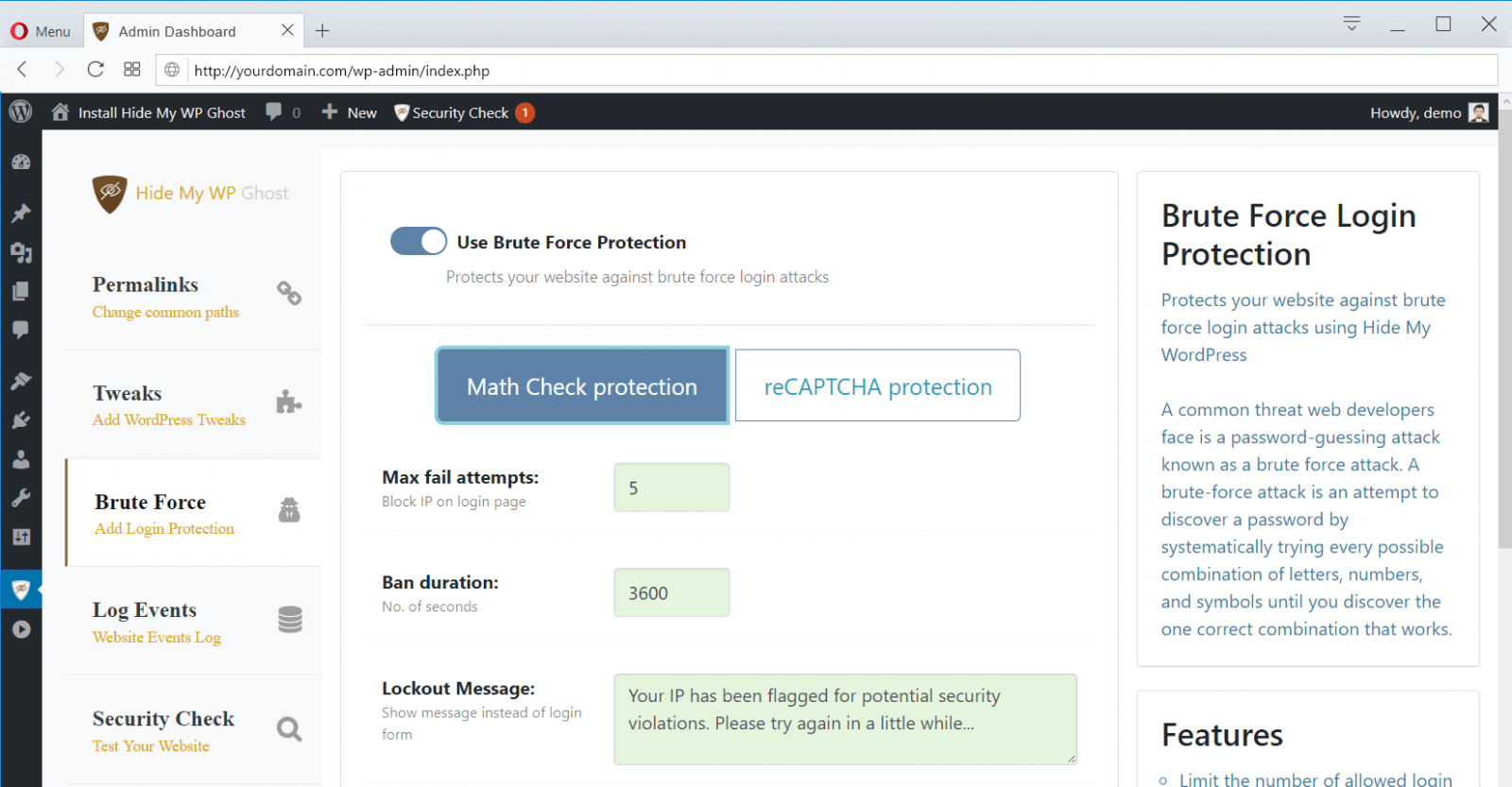Open the WordPress logo menu
The height and width of the screenshot is (787, 1512).
pos(21,112)
